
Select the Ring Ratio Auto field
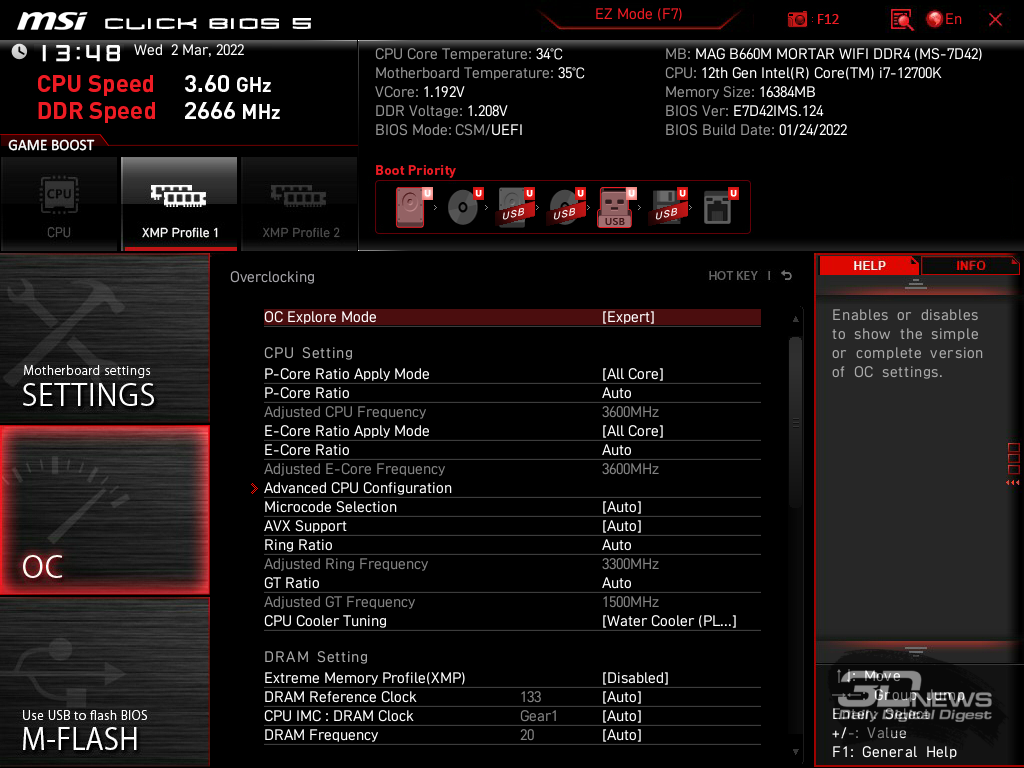(x=512, y=545)
